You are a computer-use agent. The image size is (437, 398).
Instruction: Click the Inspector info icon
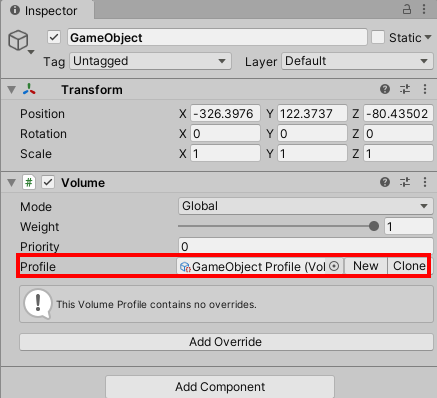pos(15,10)
